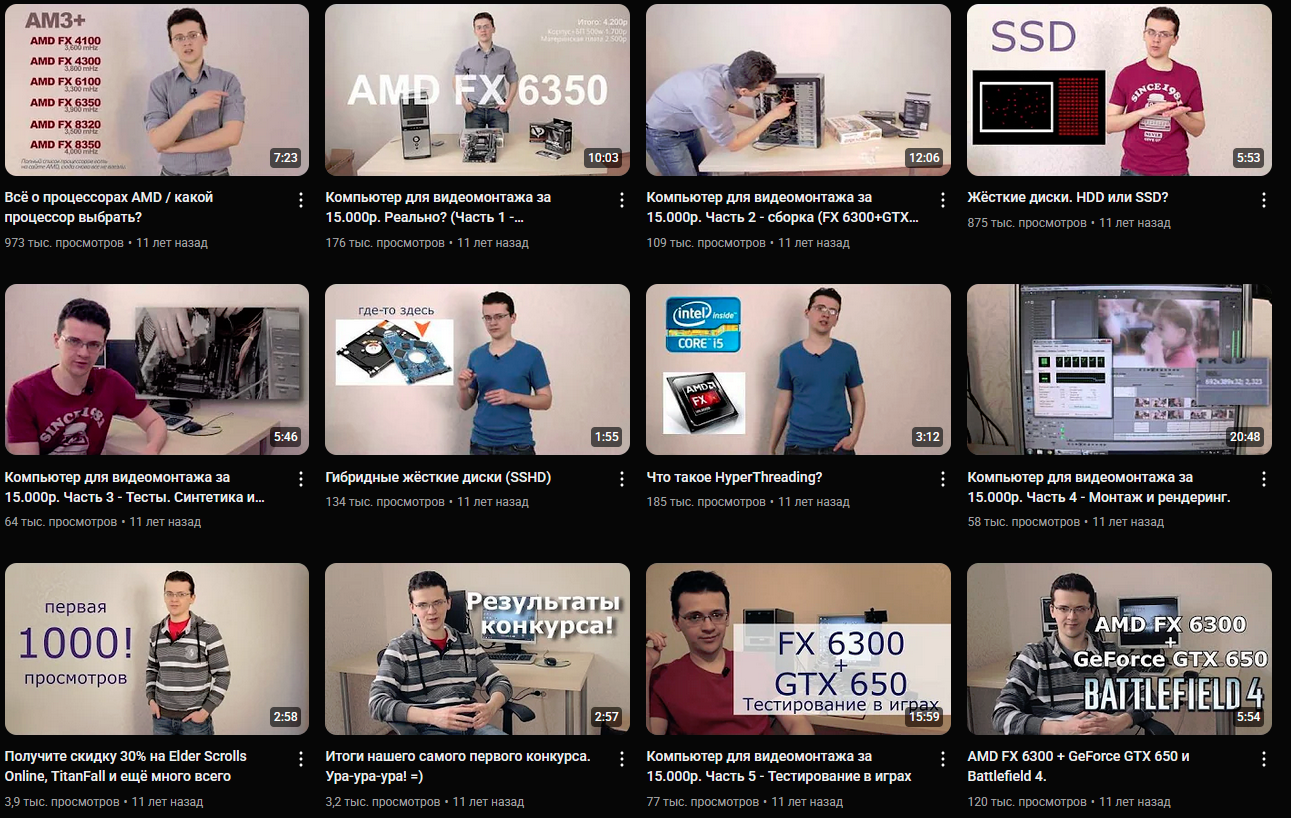Click the 5:53 duration badge

pos(1249,158)
